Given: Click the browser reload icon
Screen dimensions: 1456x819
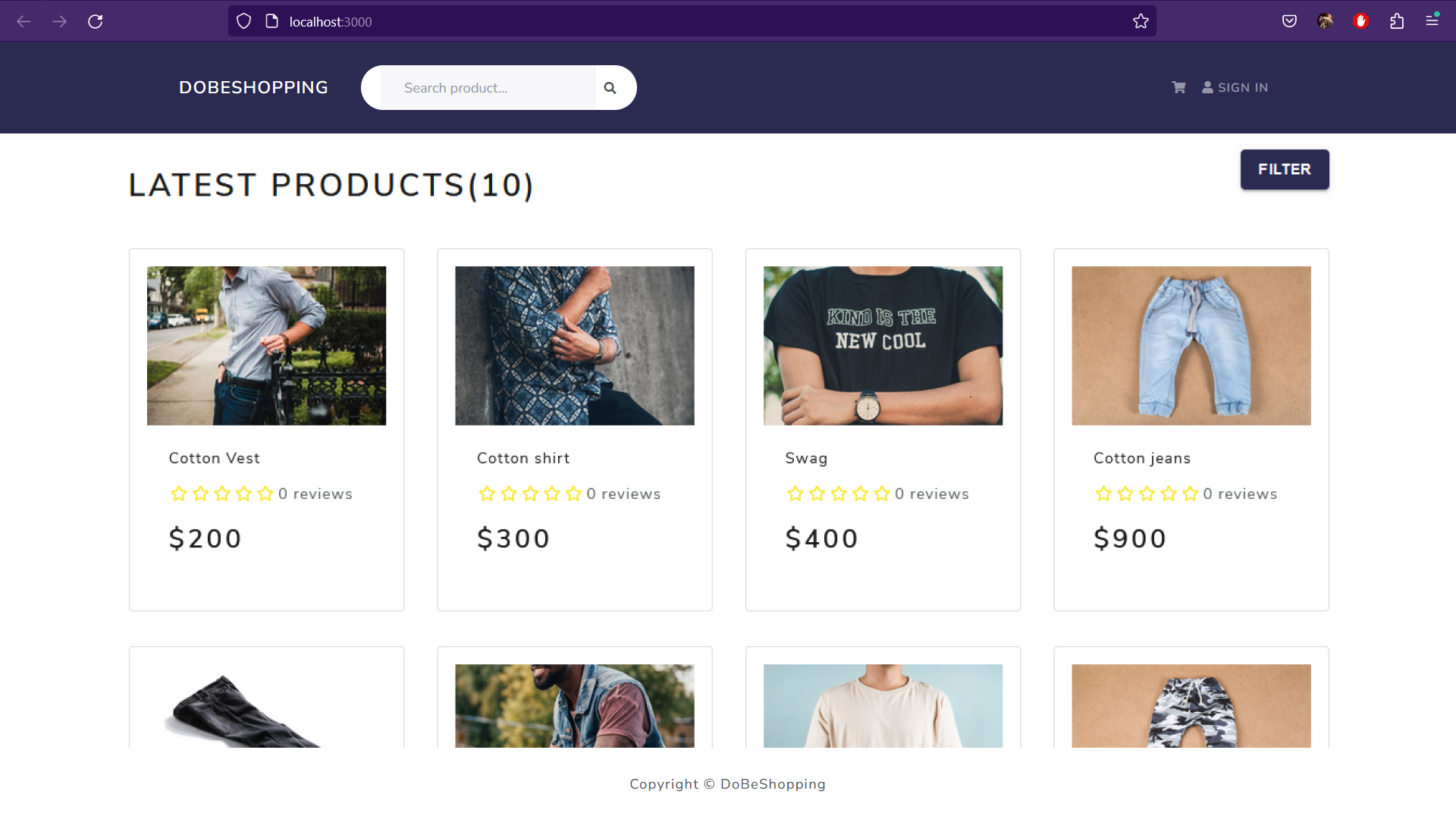Looking at the screenshot, I should (x=95, y=21).
